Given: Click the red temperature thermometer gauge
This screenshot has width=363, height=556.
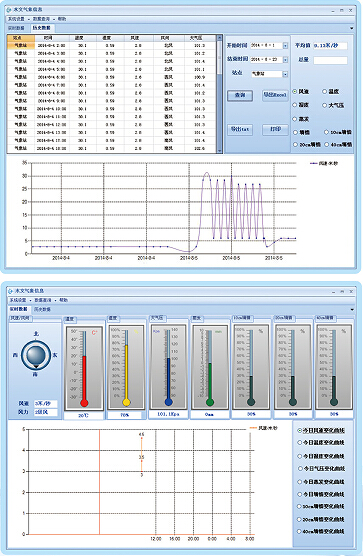Looking at the screenshot, I should coord(84,368).
